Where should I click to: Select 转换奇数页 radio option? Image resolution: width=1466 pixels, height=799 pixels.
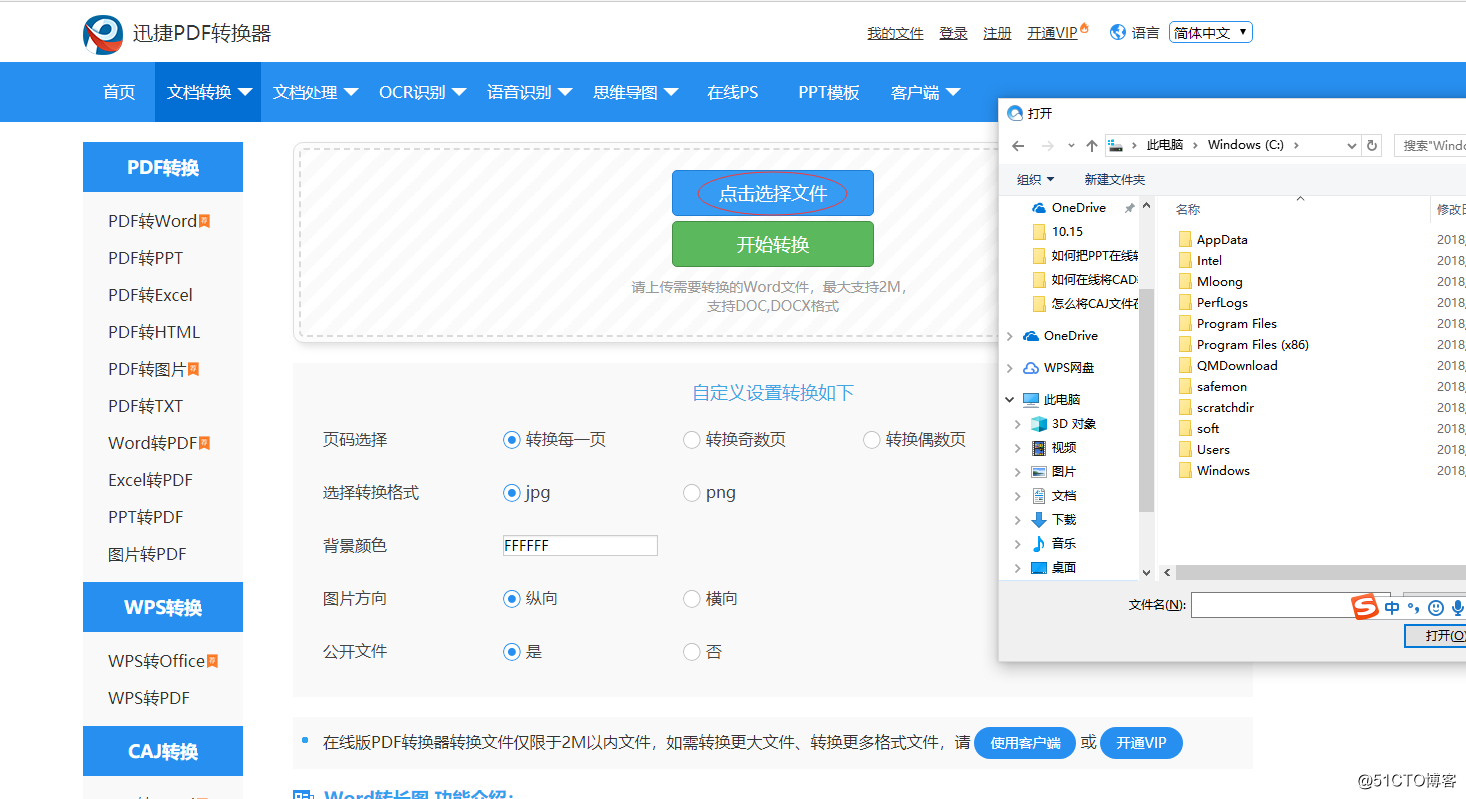(x=691, y=440)
